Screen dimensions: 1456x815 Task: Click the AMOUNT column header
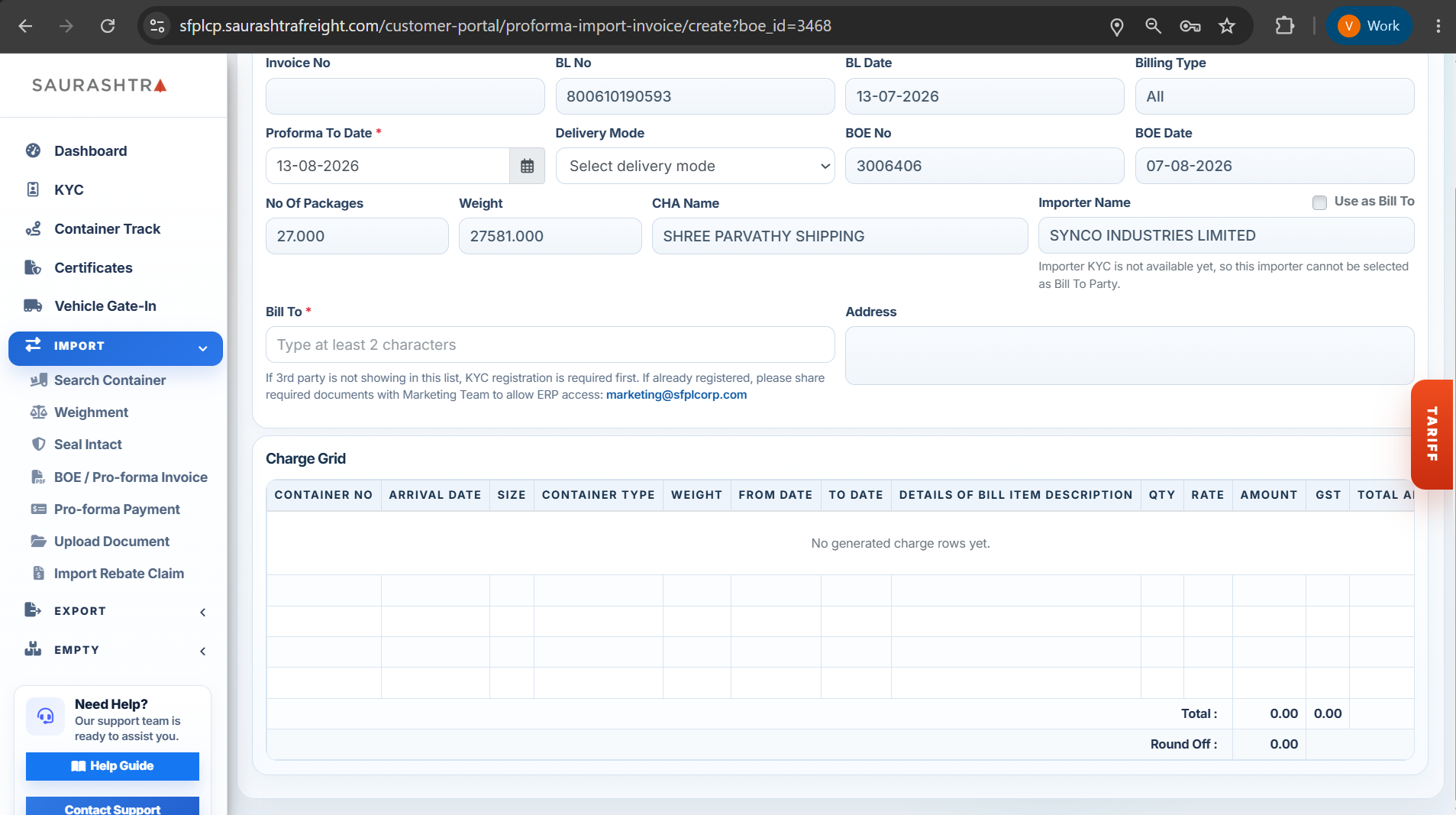click(1268, 495)
